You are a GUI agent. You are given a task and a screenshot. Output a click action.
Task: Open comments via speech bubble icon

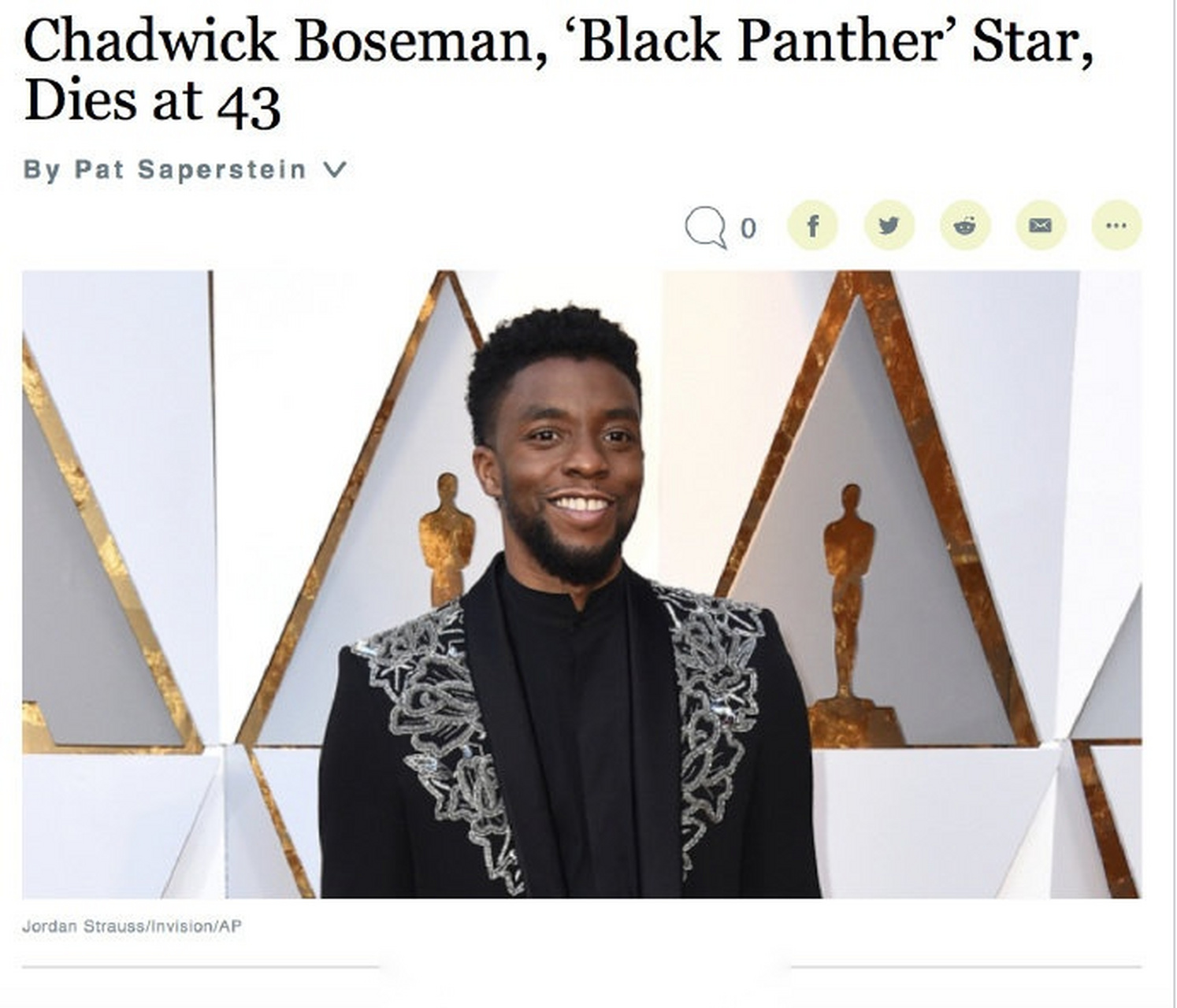tap(705, 228)
